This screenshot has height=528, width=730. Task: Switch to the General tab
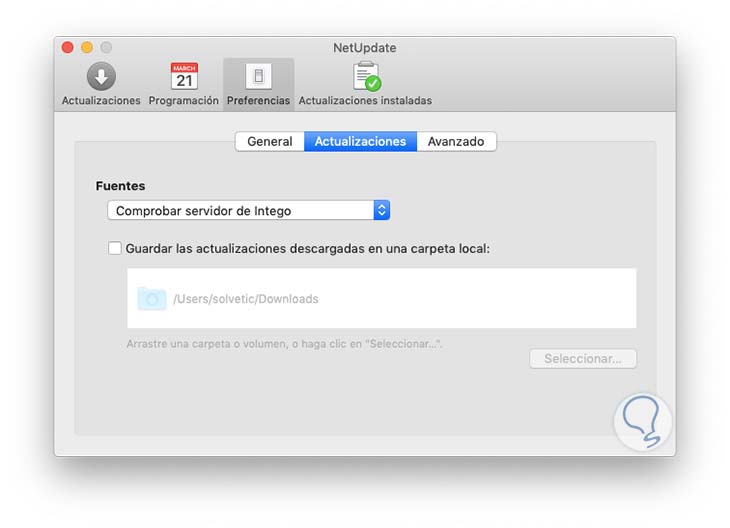[x=270, y=142]
